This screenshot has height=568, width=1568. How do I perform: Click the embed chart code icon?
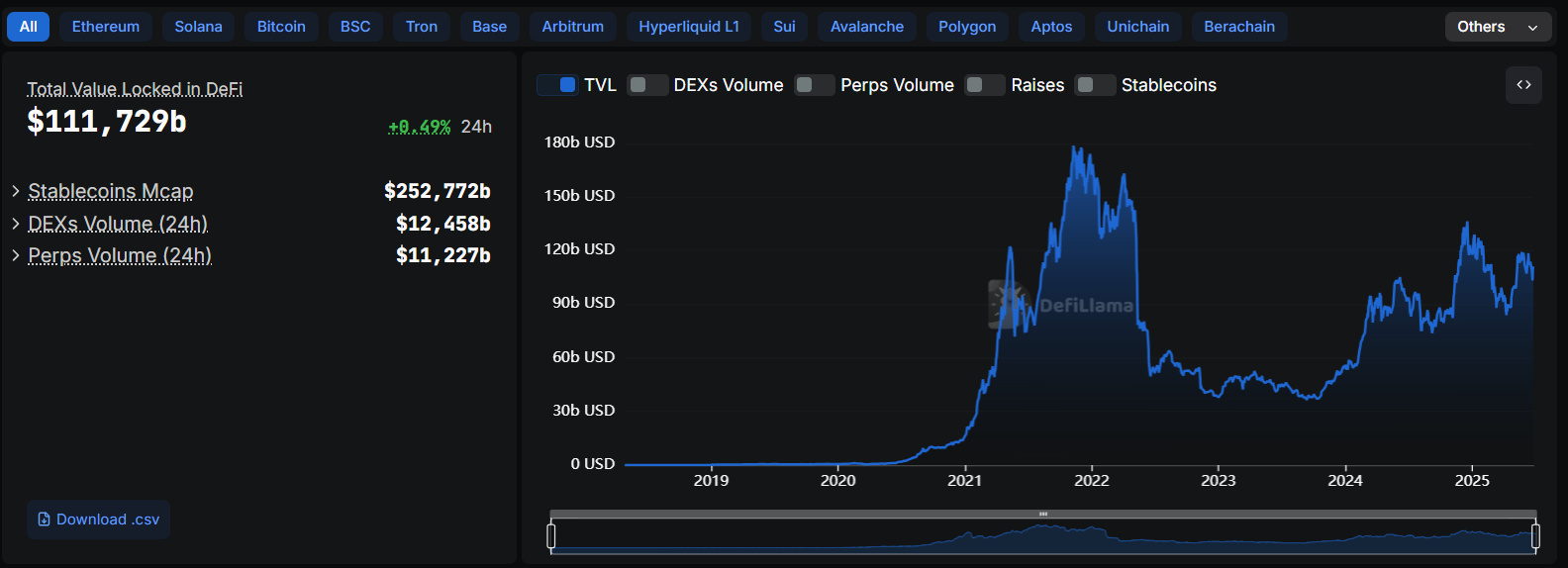tap(1523, 85)
